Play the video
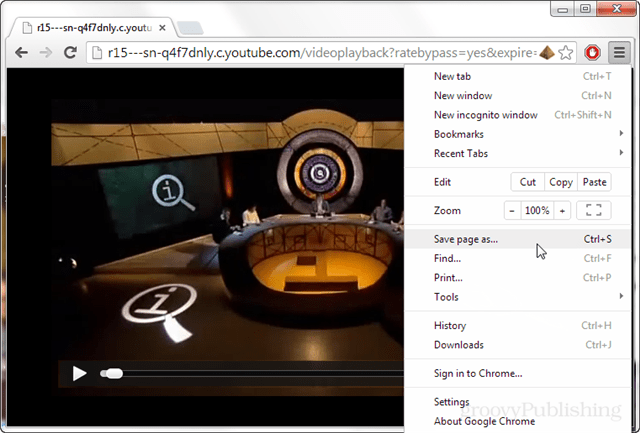The image size is (640, 433). tap(79, 373)
